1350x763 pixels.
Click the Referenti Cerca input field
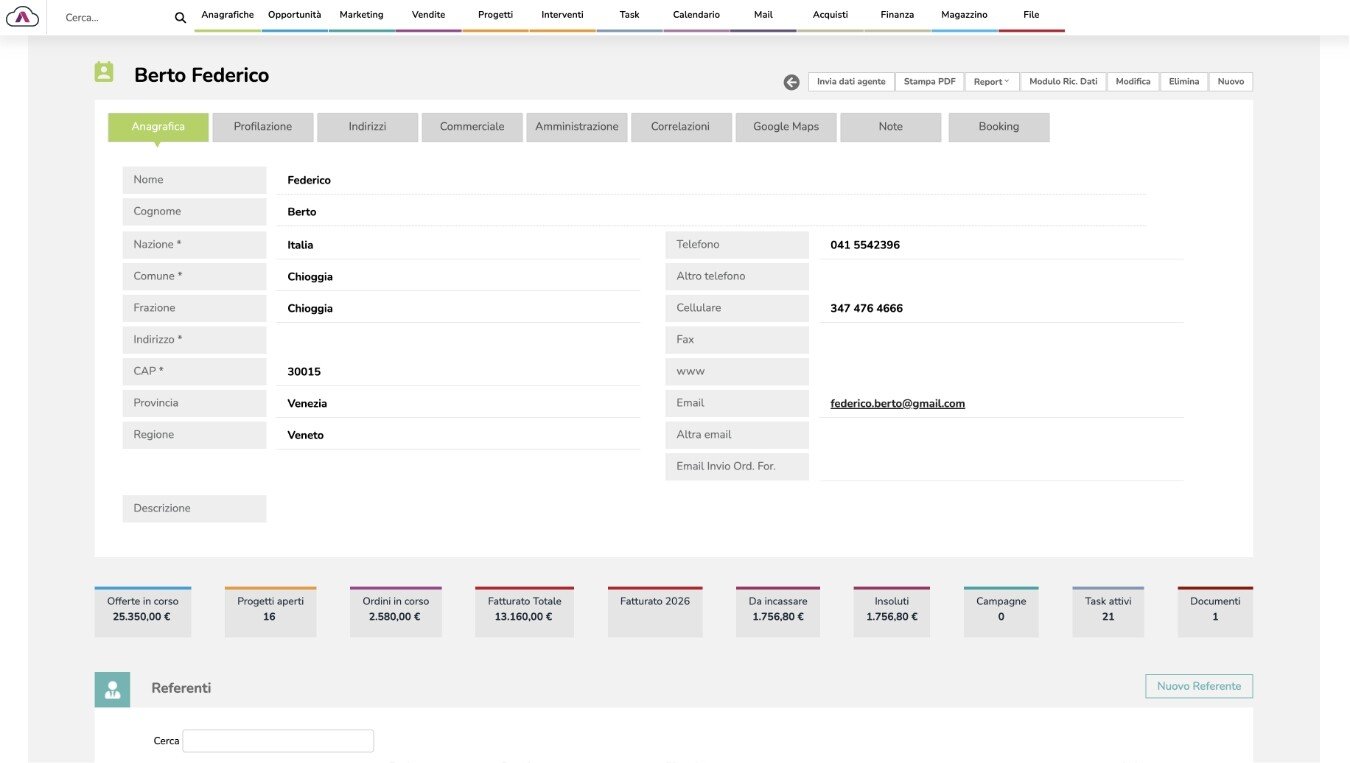(278, 741)
